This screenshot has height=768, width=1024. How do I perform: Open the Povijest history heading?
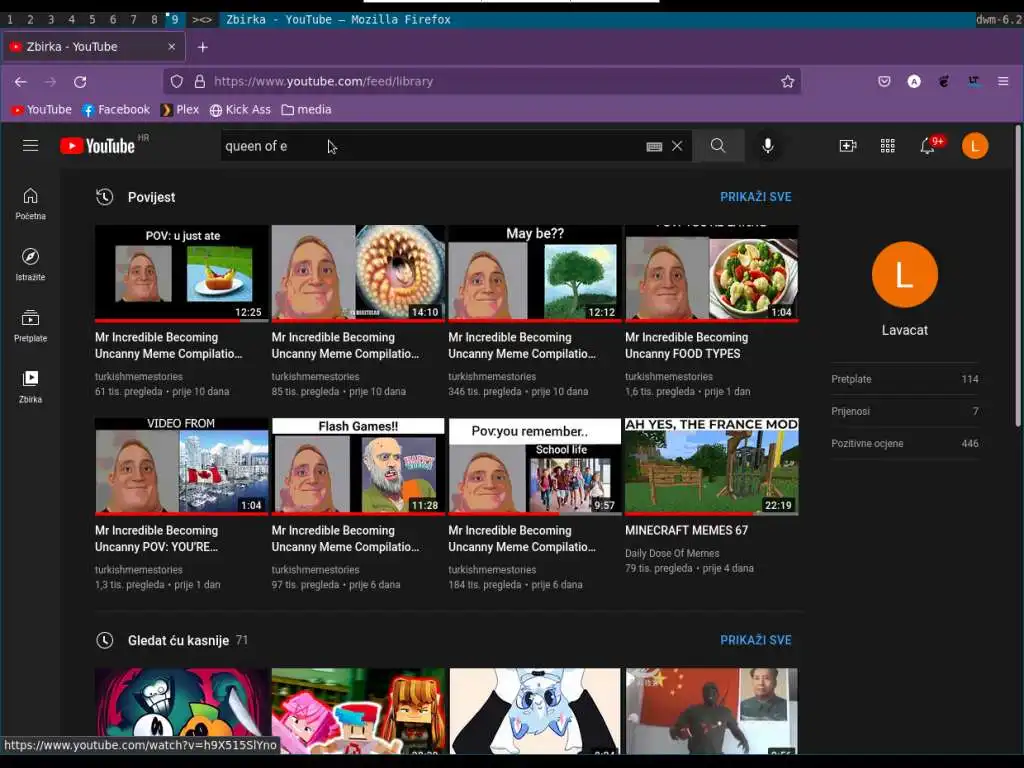(152, 197)
